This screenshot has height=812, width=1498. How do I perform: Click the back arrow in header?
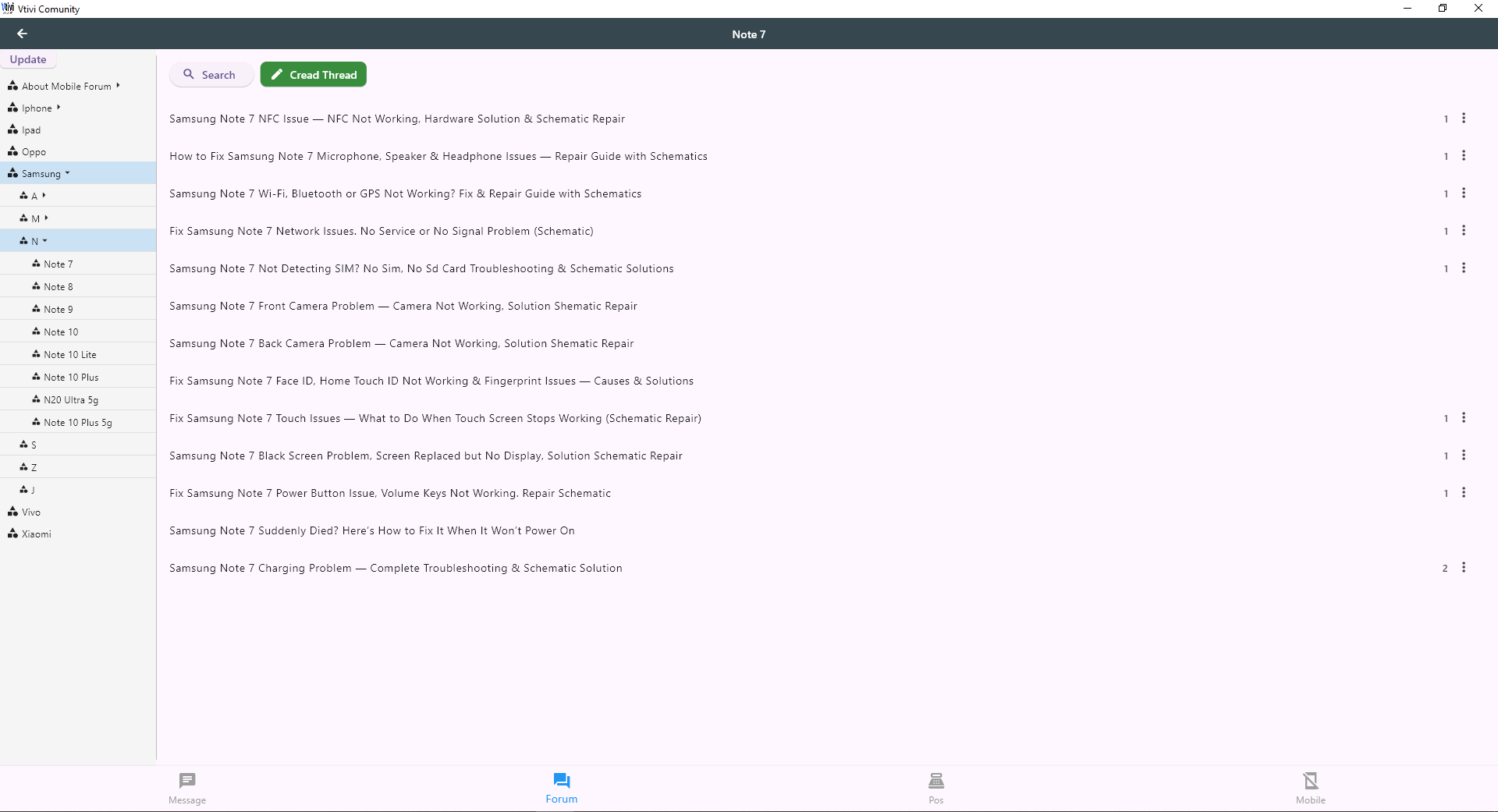point(22,34)
